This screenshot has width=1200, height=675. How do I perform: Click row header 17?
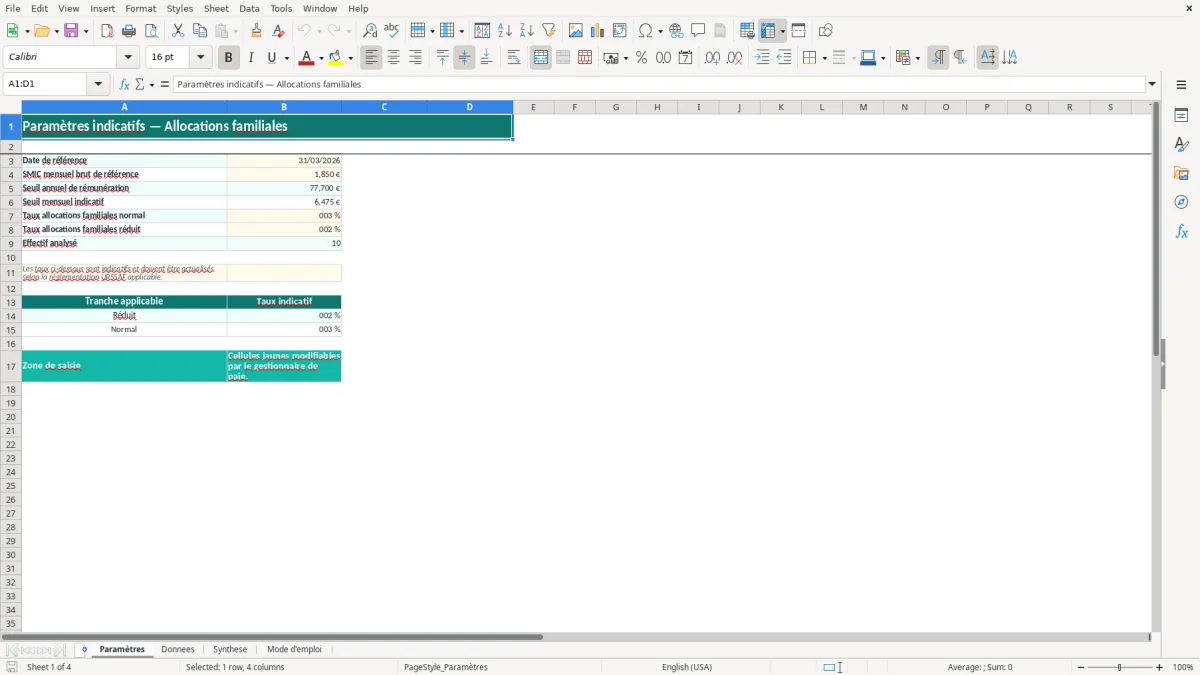tap(11, 366)
